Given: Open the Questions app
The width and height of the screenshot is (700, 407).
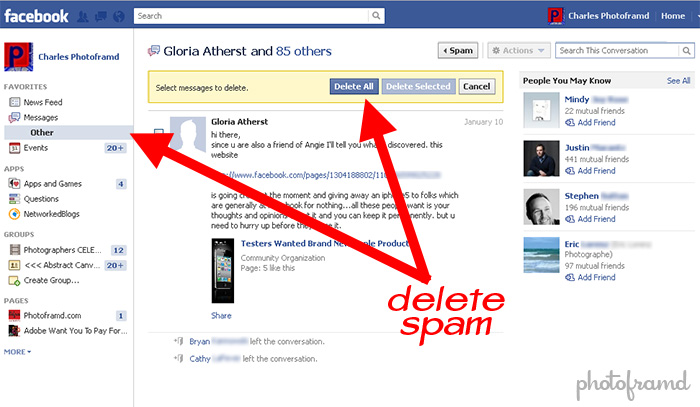Looking at the screenshot, I should click(x=41, y=199).
